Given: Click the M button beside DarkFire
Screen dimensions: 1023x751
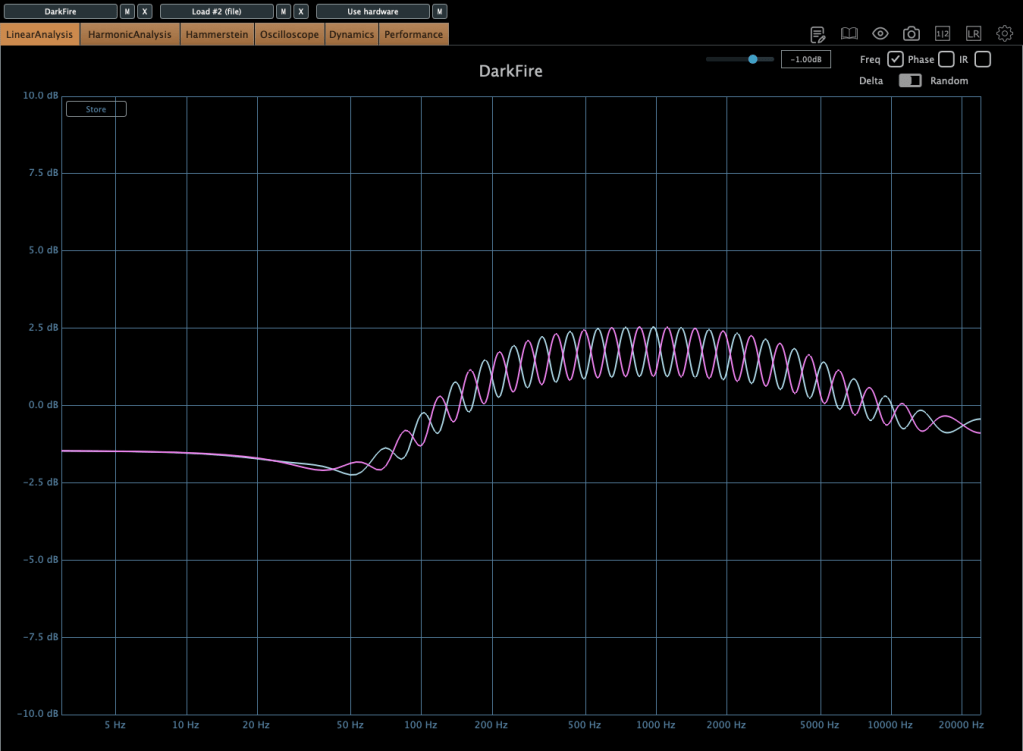Looking at the screenshot, I should tap(127, 12).
